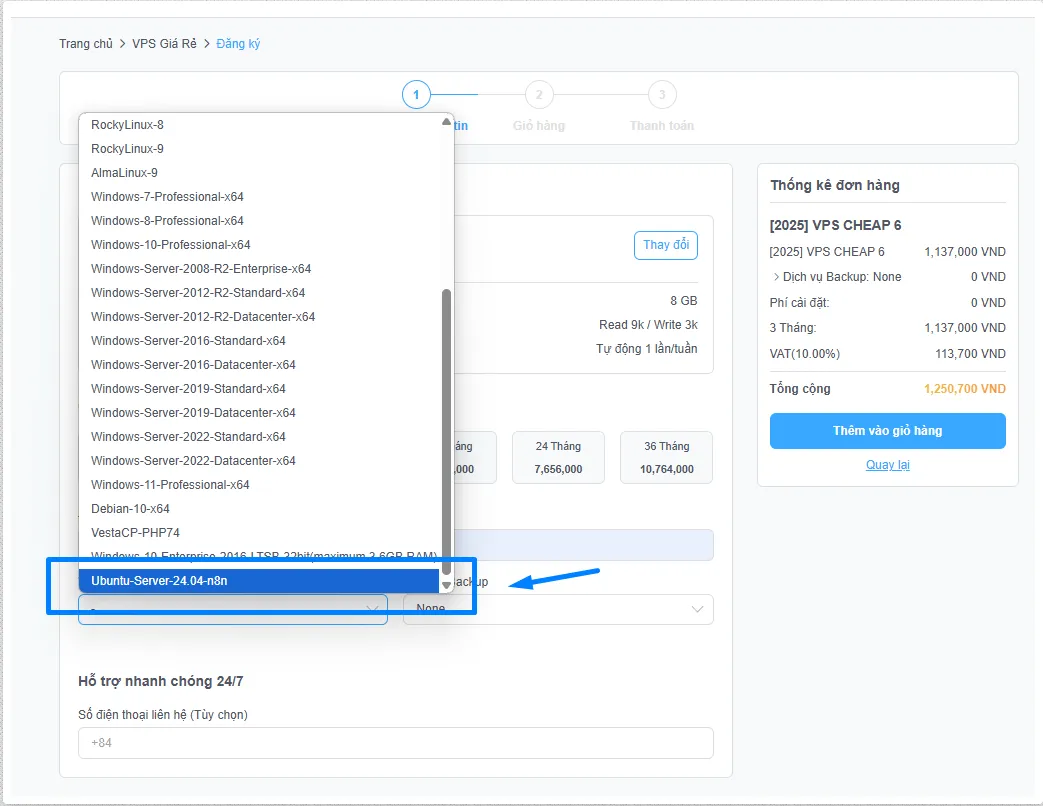Collapse the operating system dropdown chevron

coord(373,609)
